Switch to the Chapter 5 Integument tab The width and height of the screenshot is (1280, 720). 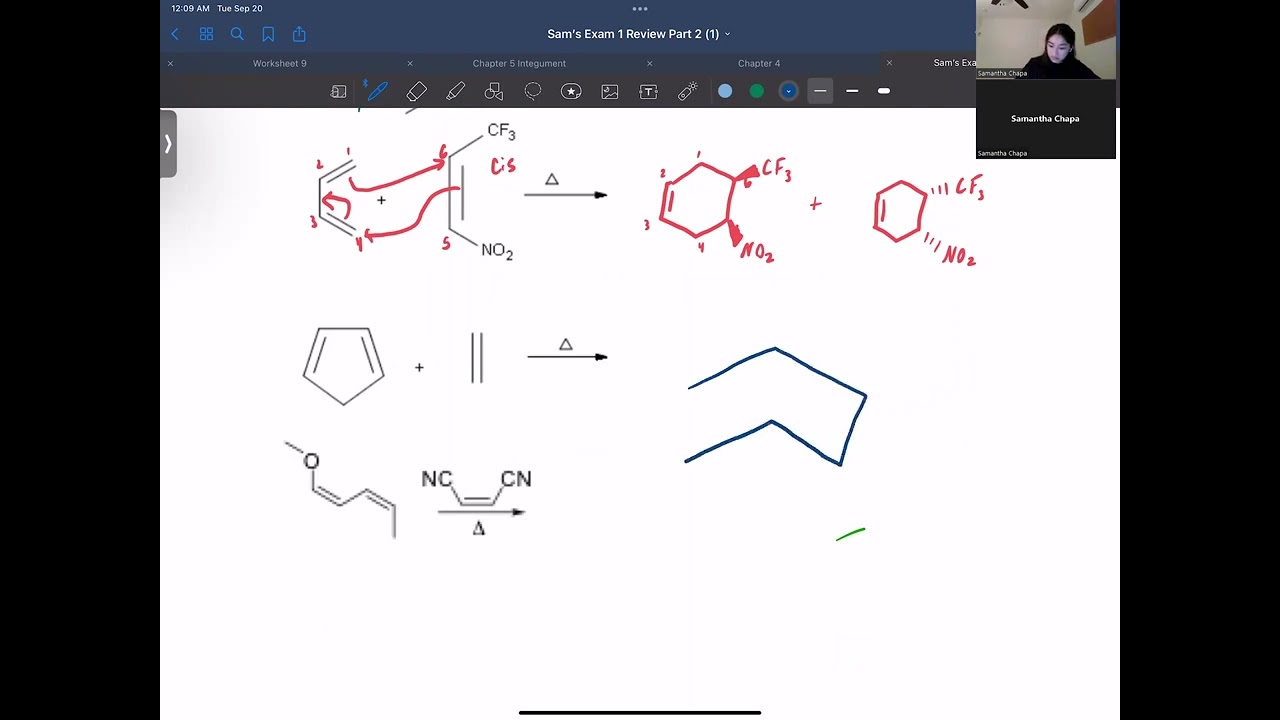(x=519, y=63)
